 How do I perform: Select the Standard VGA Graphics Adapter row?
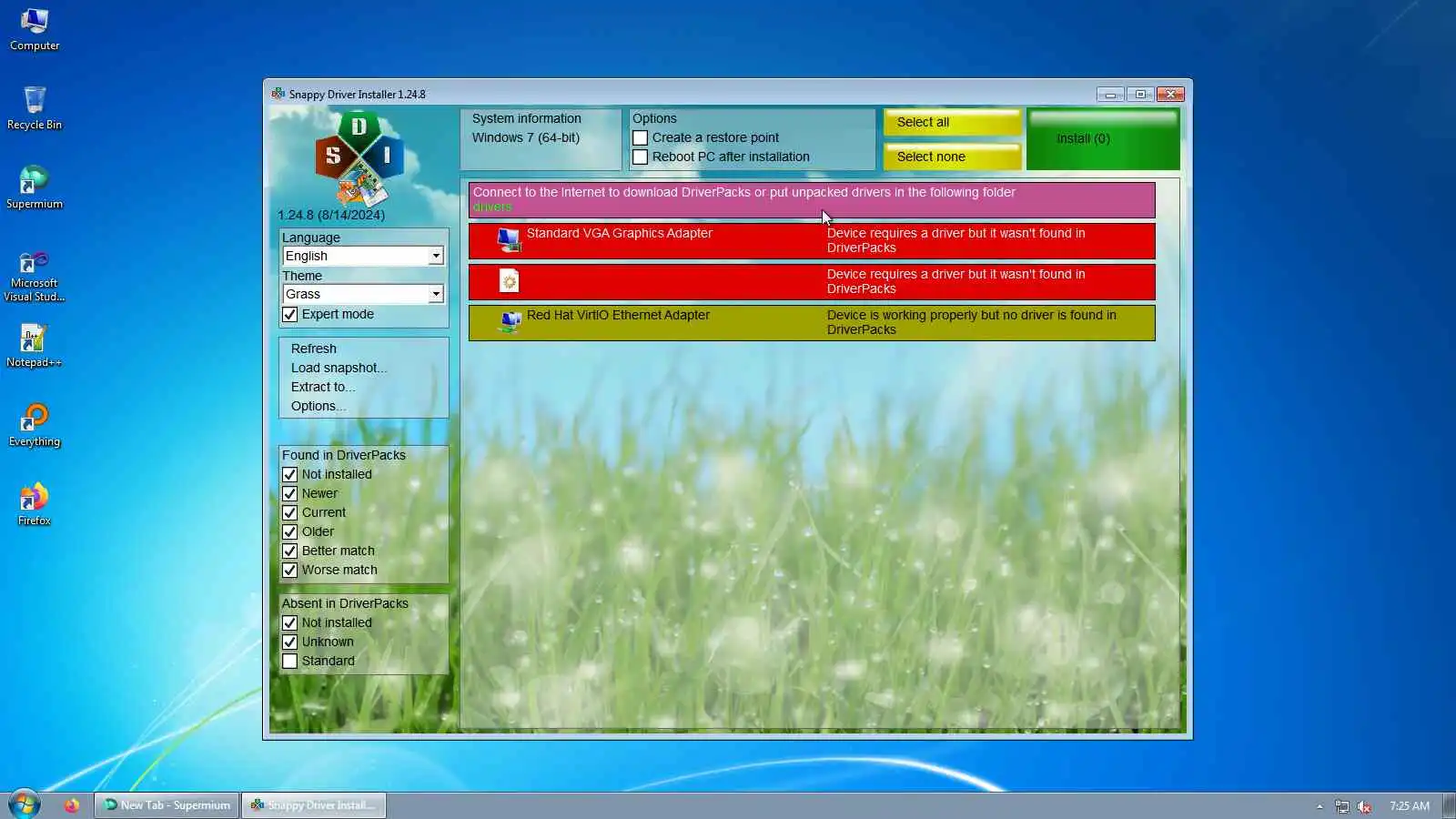click(812, 241)
